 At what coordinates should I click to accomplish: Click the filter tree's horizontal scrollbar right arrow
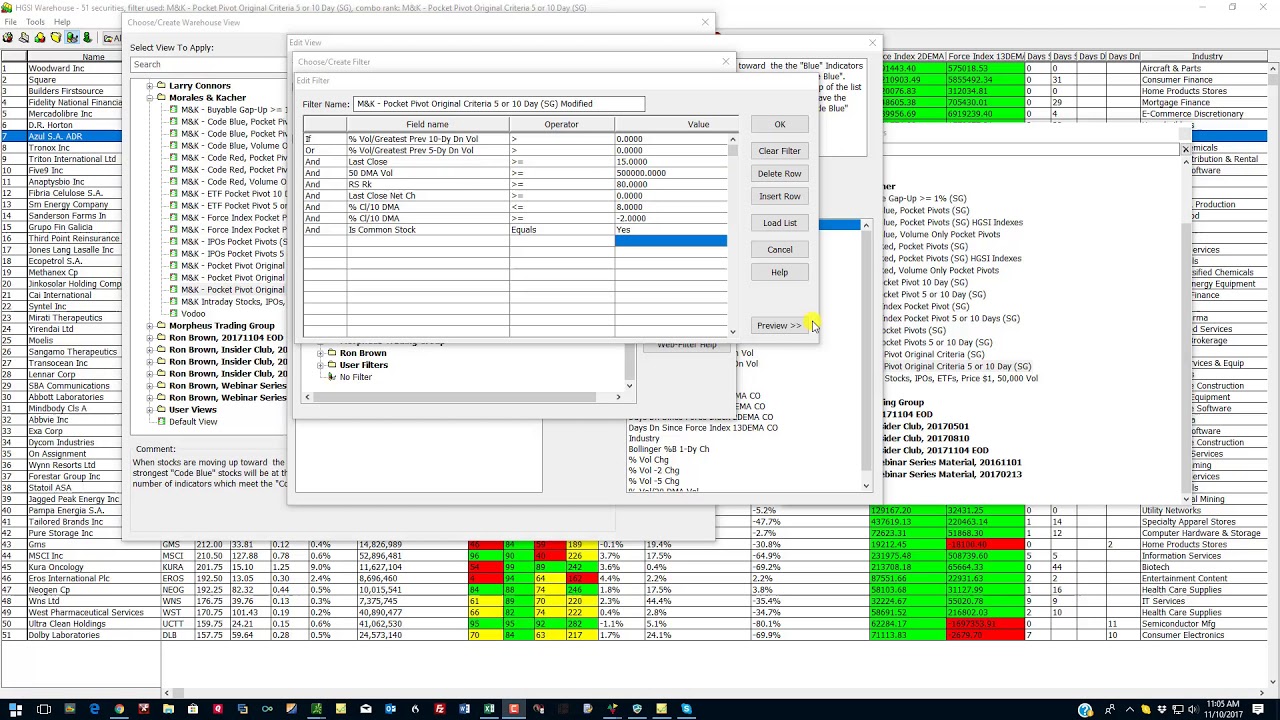coord(618,397)
